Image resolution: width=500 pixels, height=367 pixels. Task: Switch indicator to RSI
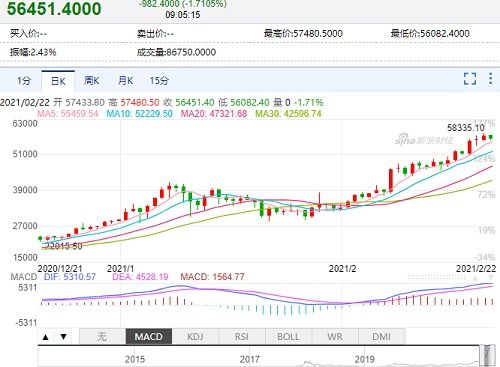click(242, 336)
